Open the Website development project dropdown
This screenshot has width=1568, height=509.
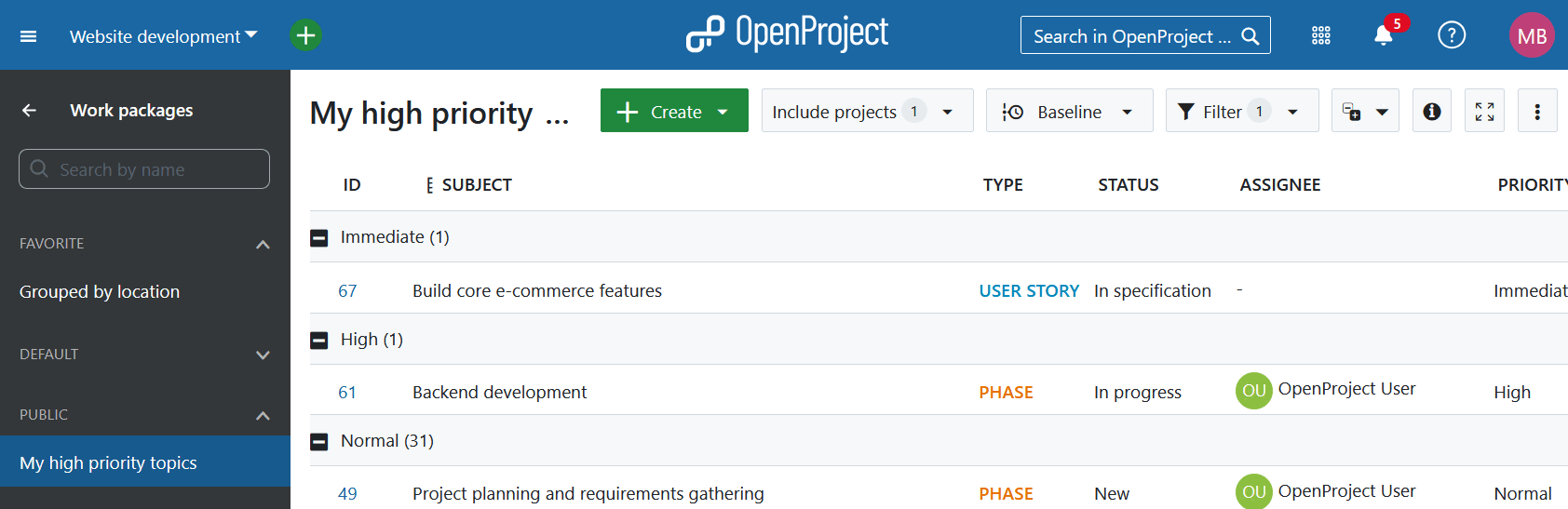163,36
